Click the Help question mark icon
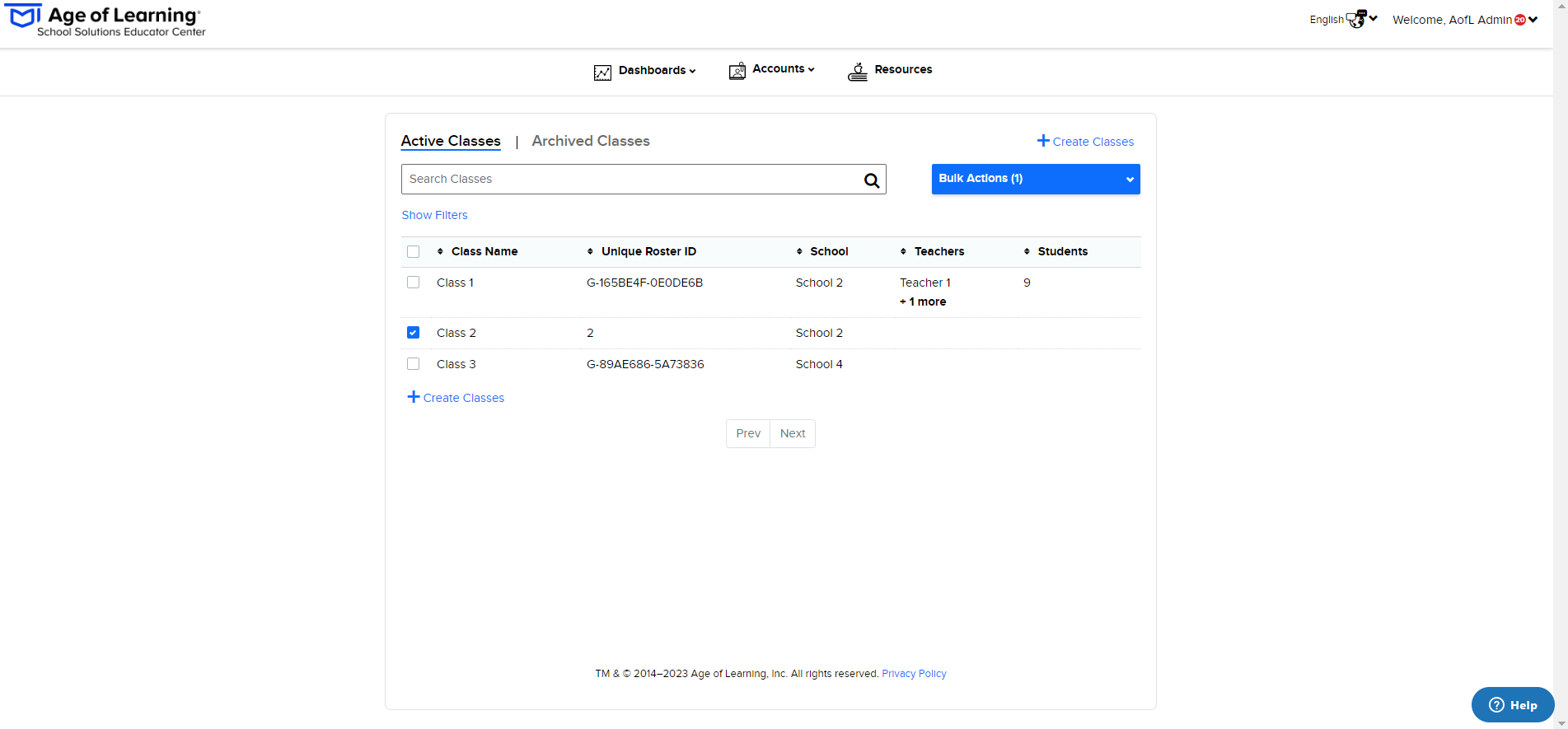The width and height of the screenshot is (1568, 729). point(1497,705)
